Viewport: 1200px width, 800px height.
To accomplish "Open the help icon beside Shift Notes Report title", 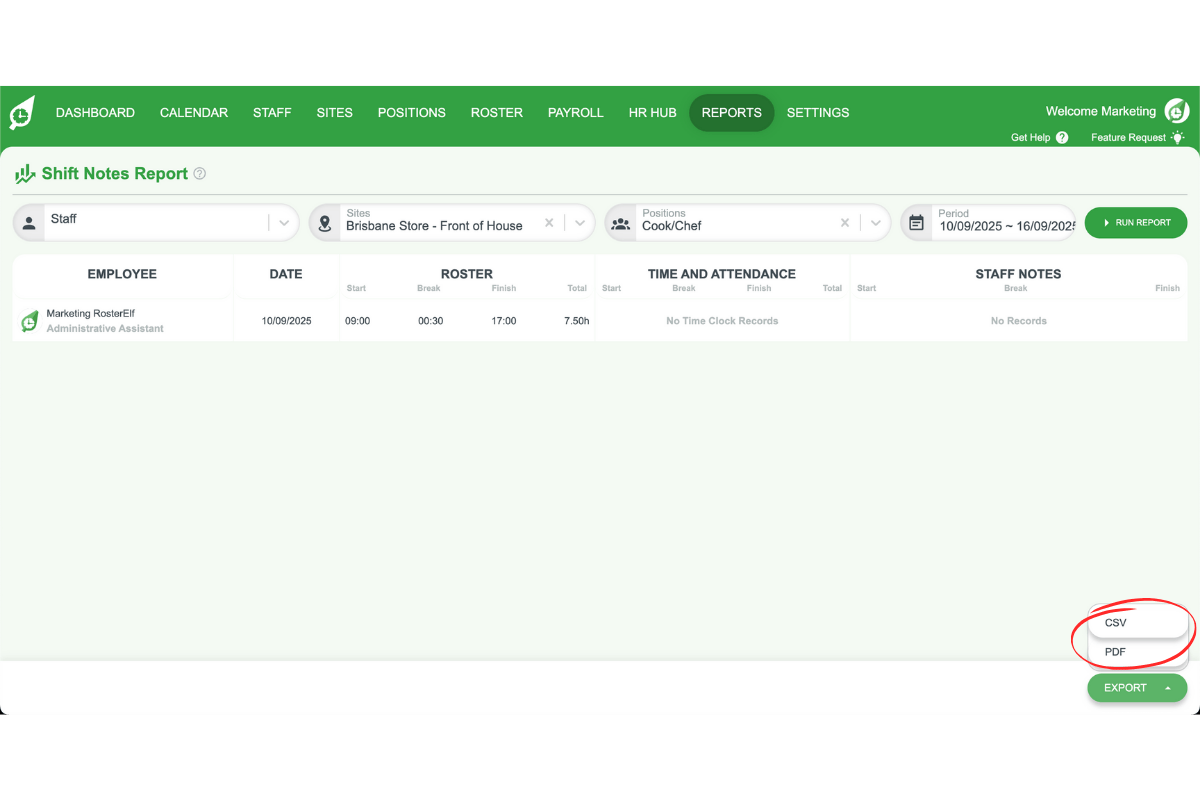I will [199, 173].
